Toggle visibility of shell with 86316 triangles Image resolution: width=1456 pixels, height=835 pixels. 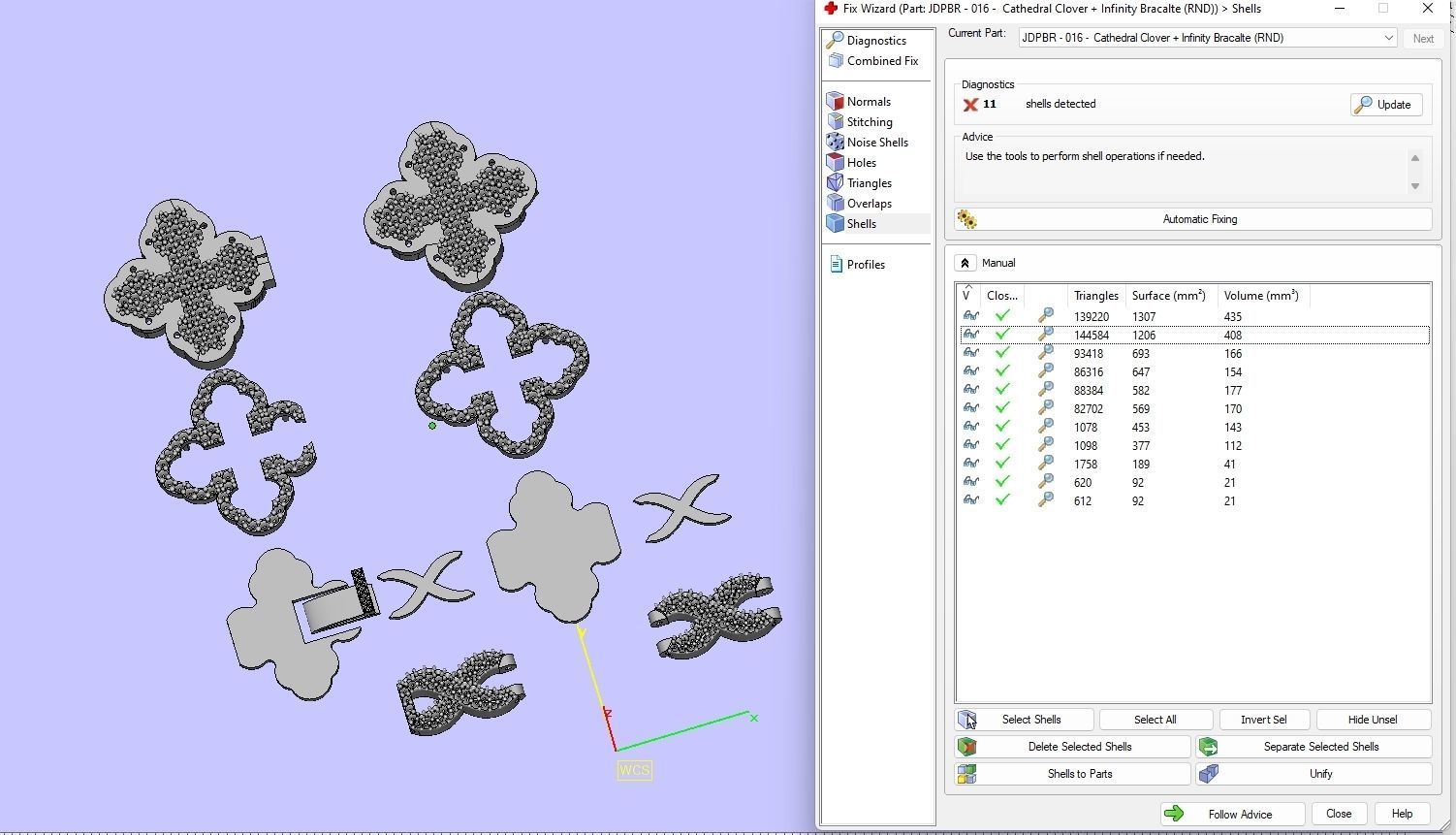point(970,371)
